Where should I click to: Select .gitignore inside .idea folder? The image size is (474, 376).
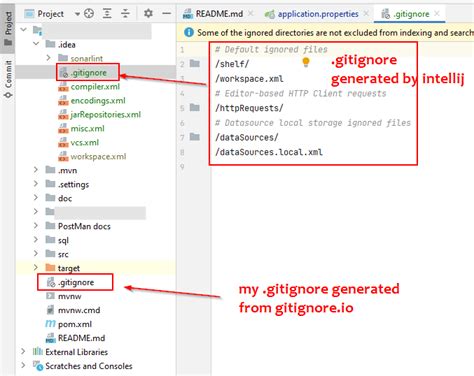click(88, 73)
